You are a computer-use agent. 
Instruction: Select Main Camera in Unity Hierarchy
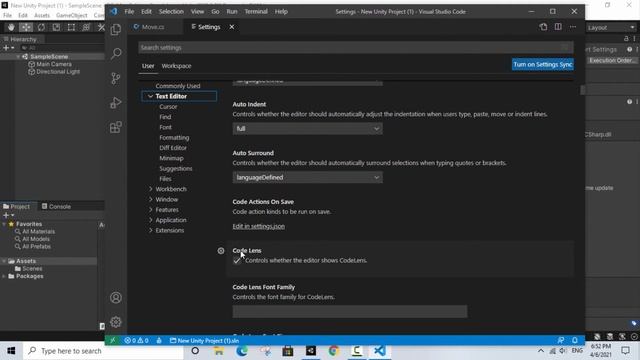[x=53, y=64]
